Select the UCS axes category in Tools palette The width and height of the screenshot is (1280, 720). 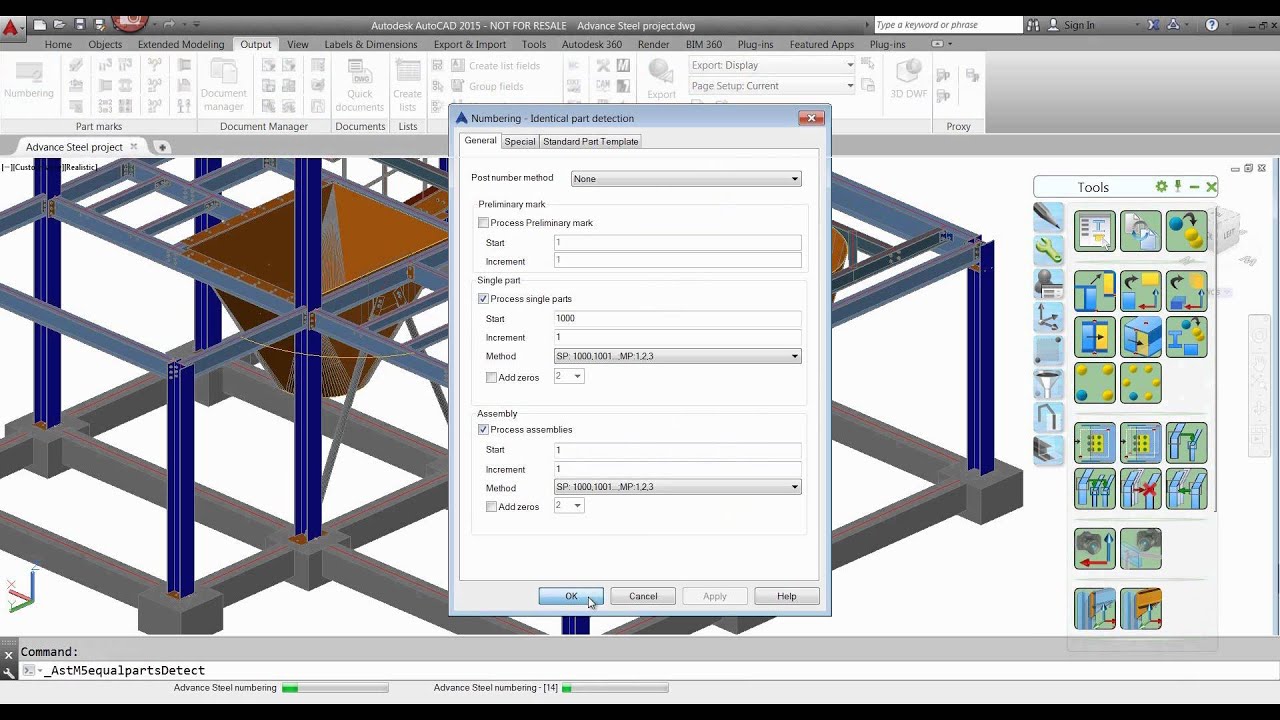(x=1048, y=316)
